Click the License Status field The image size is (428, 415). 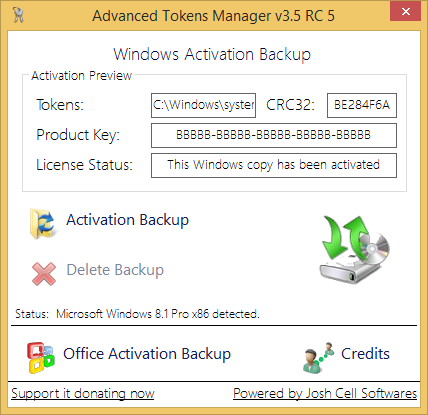[274, 165]
